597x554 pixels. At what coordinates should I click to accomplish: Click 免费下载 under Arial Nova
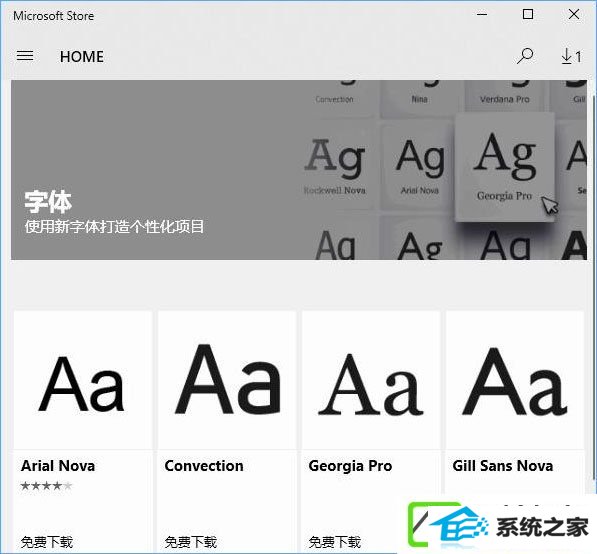tap(46, 541)
